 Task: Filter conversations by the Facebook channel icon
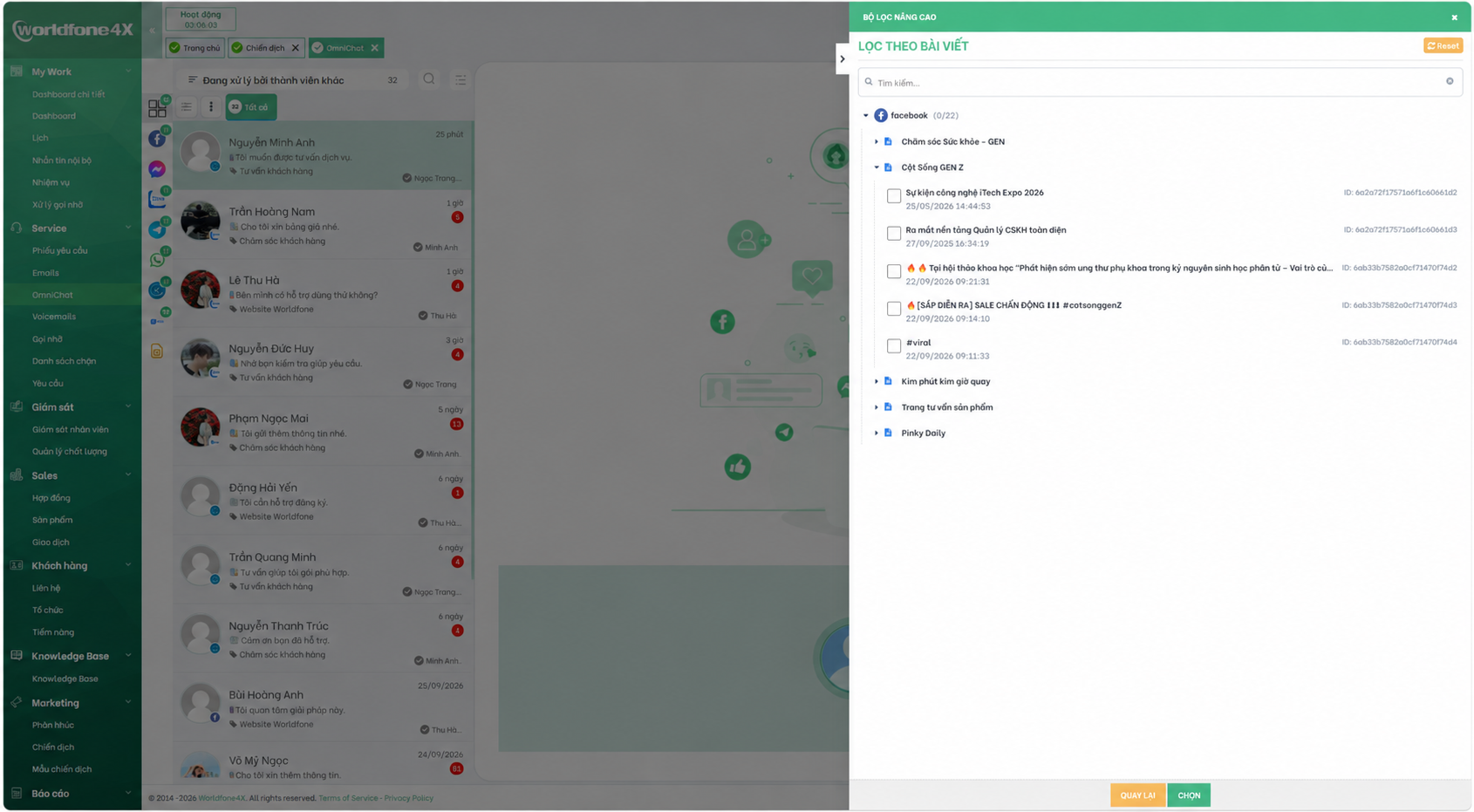tap(157, 139)
